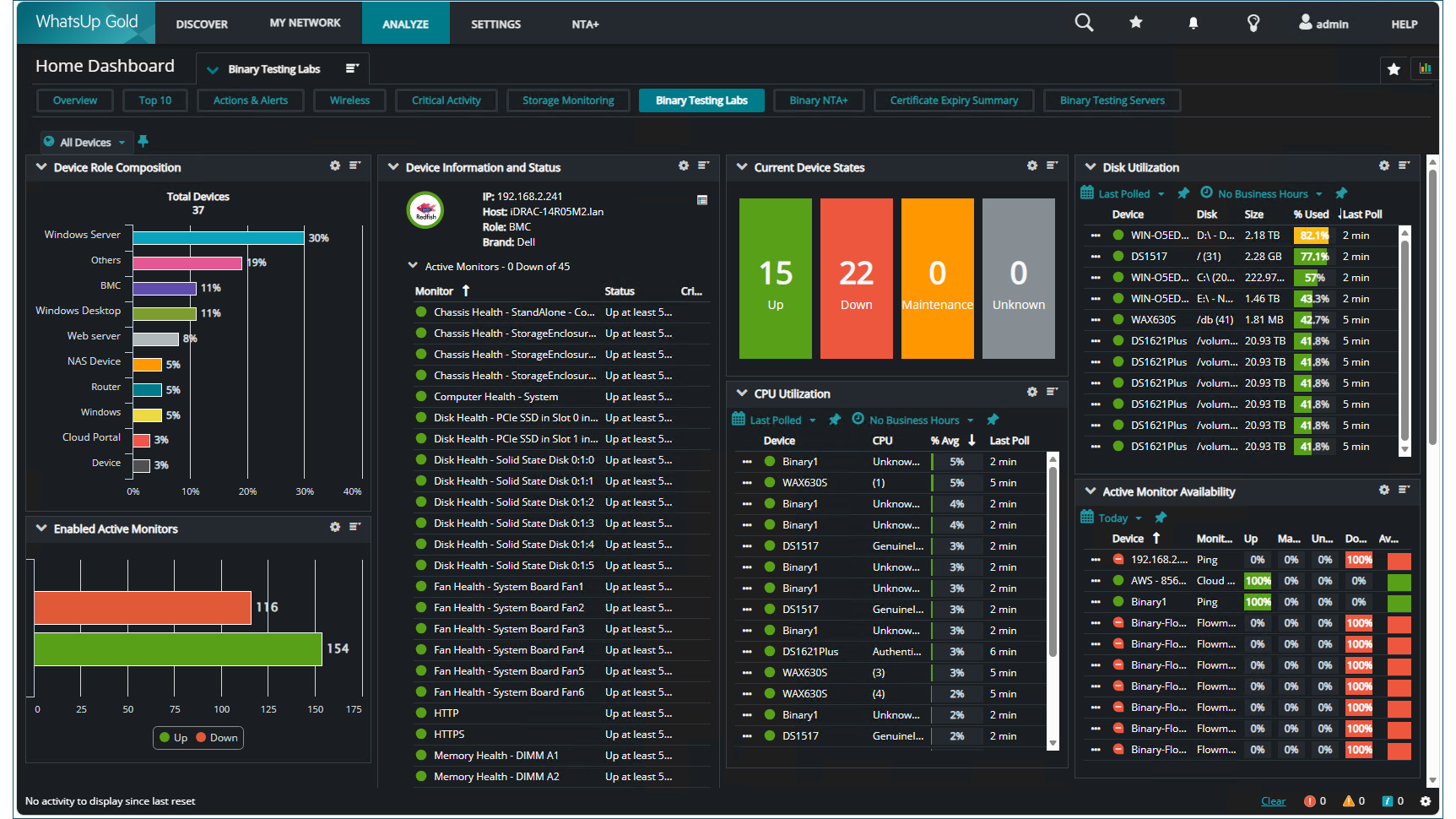Open Last Polled dropdown in Disk Utilization
Image resolution: width=1456 pixels, height=819 pixels.
pos(1123,193)
